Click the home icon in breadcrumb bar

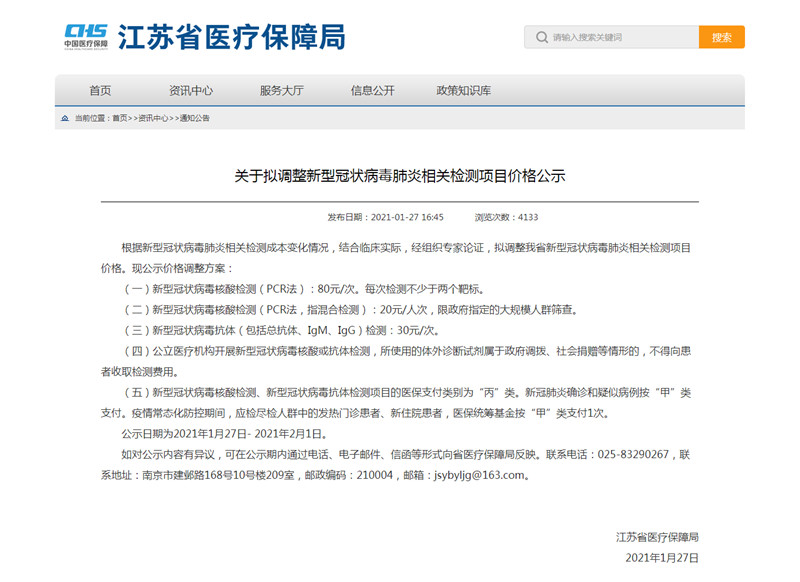pos(65,118)
